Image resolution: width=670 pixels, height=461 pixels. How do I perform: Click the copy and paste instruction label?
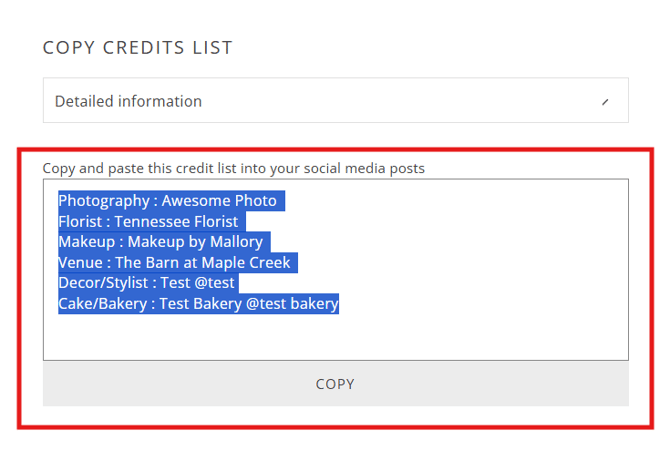coord(233,168)
